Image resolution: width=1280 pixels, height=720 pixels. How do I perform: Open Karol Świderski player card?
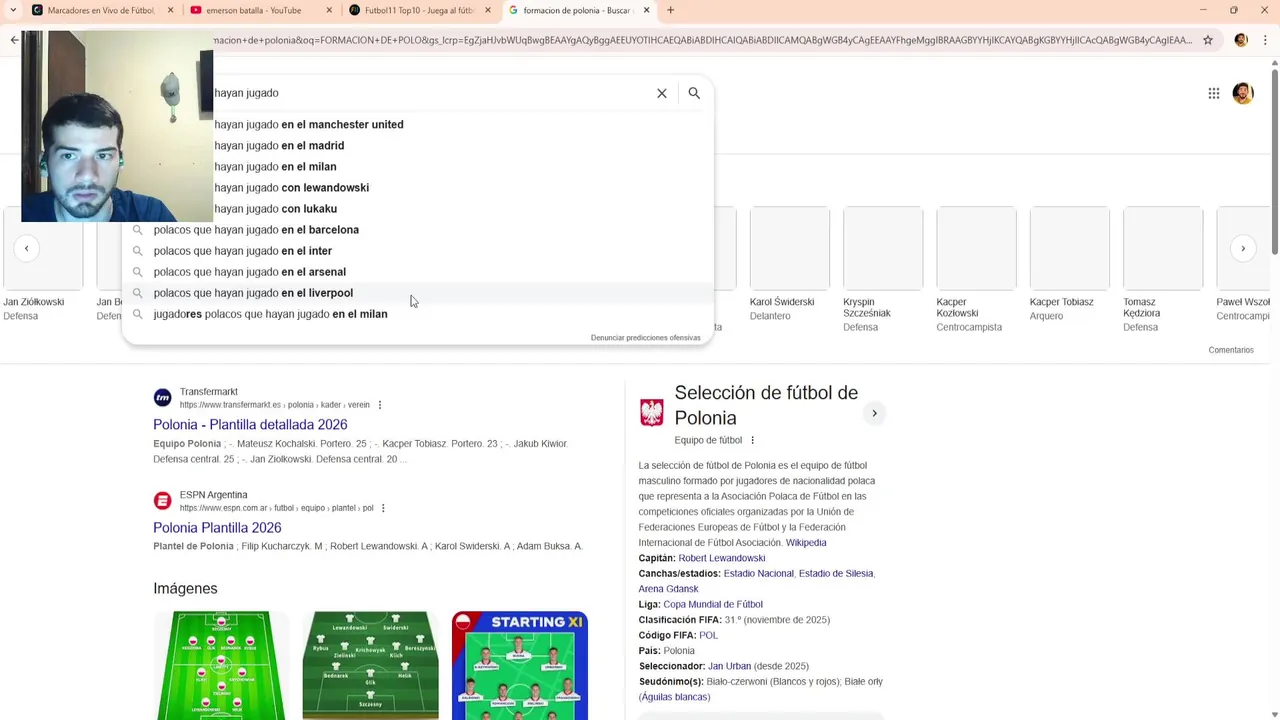[789, 264]
